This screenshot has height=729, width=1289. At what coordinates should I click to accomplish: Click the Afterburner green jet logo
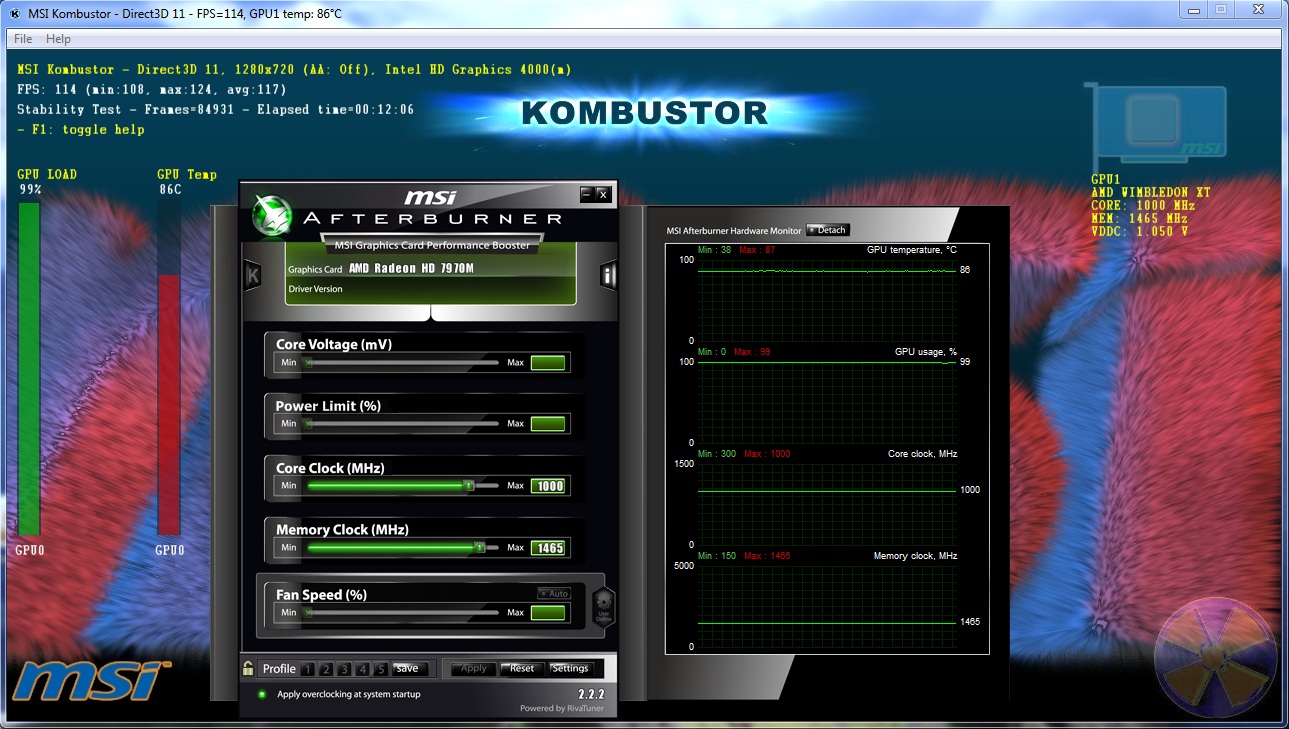coord(270,213)
